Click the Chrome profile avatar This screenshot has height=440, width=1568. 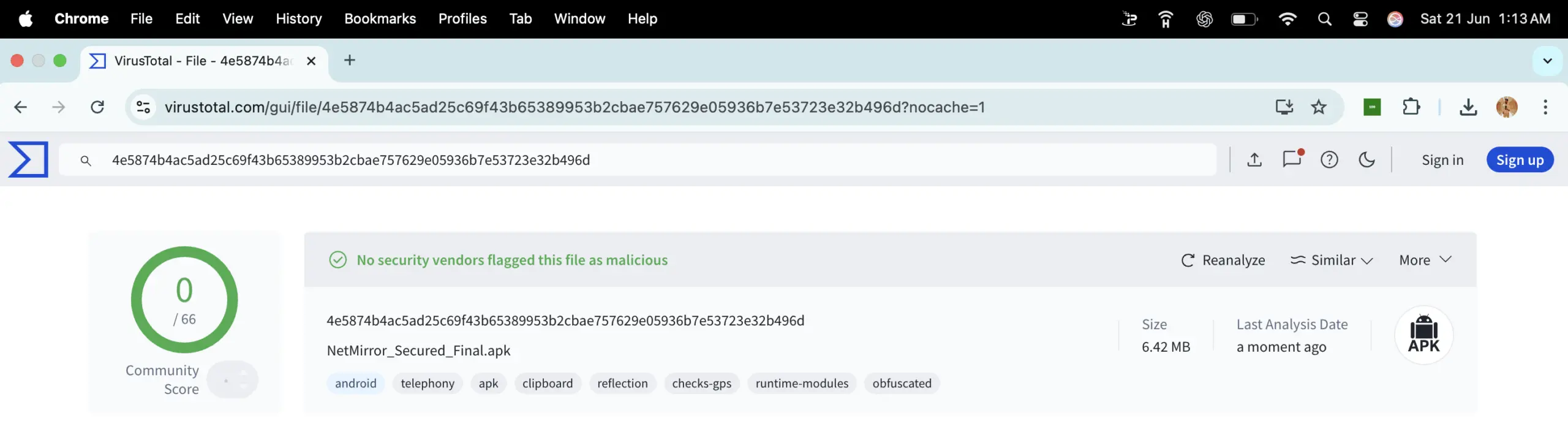coord(1507,107)
